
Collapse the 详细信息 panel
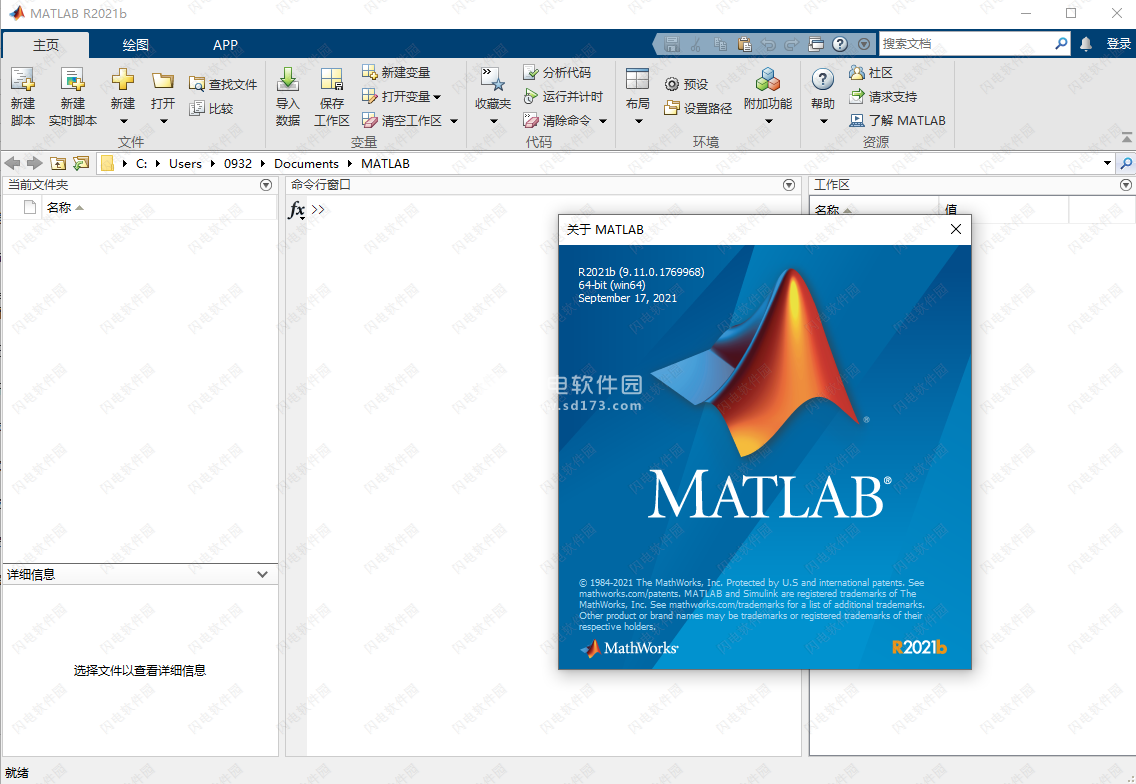tap(262, 575)
